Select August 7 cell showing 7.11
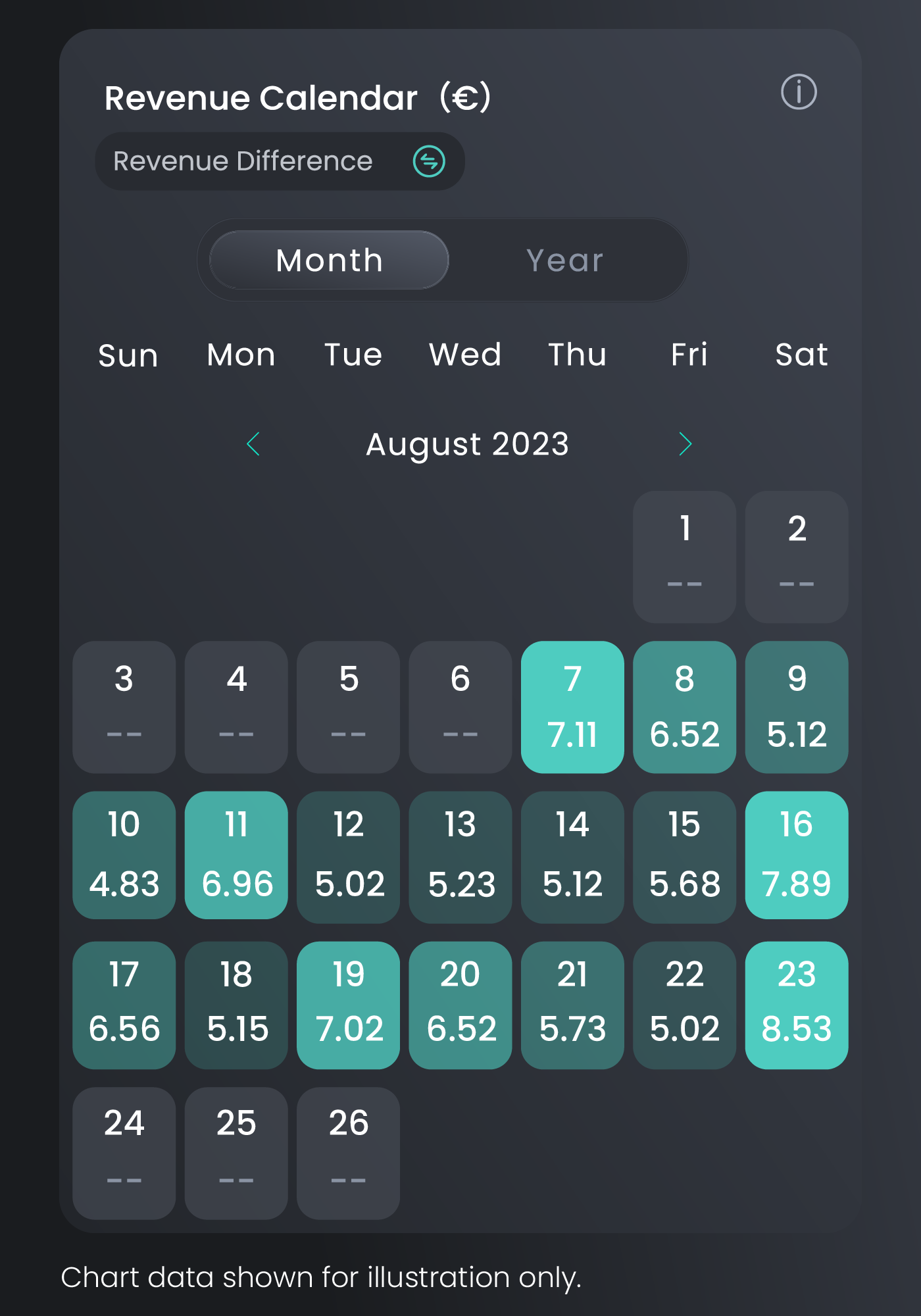The image size is (921, 1316). [x=572, y=707]
